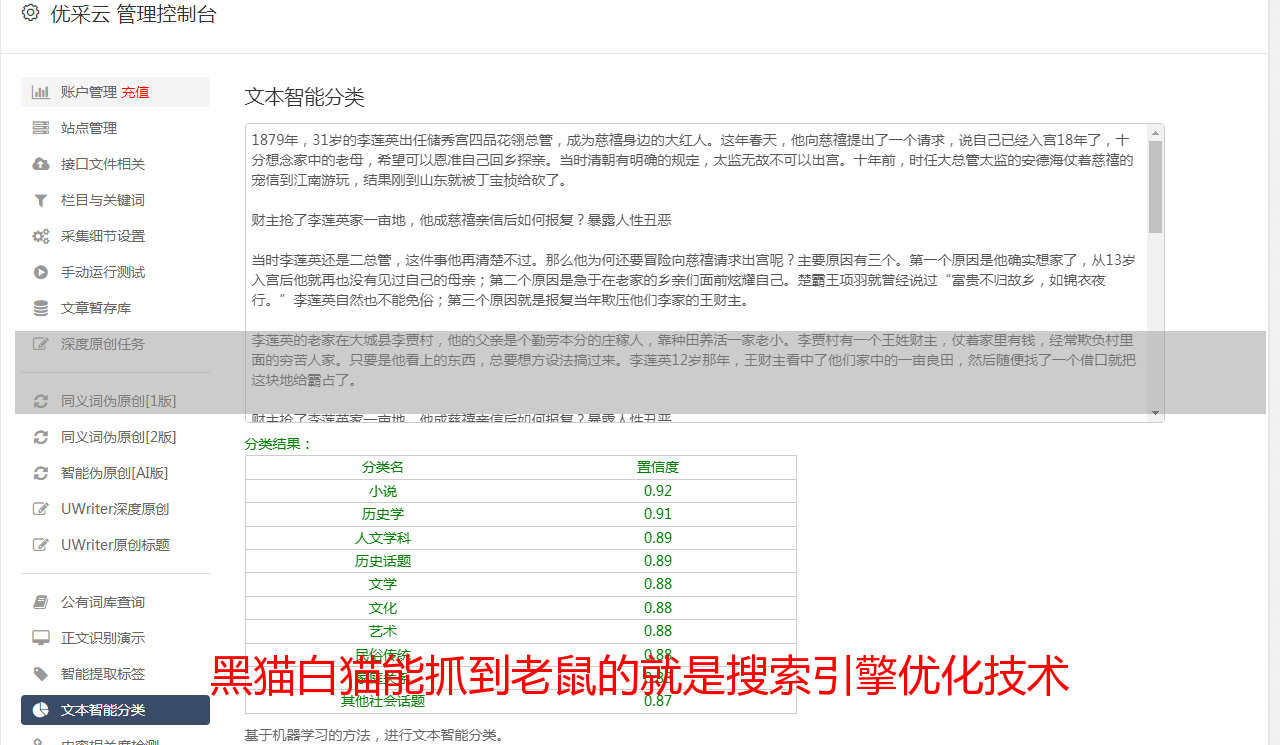Click the gears icon for 采集细节设置

[x=41, y=236]
